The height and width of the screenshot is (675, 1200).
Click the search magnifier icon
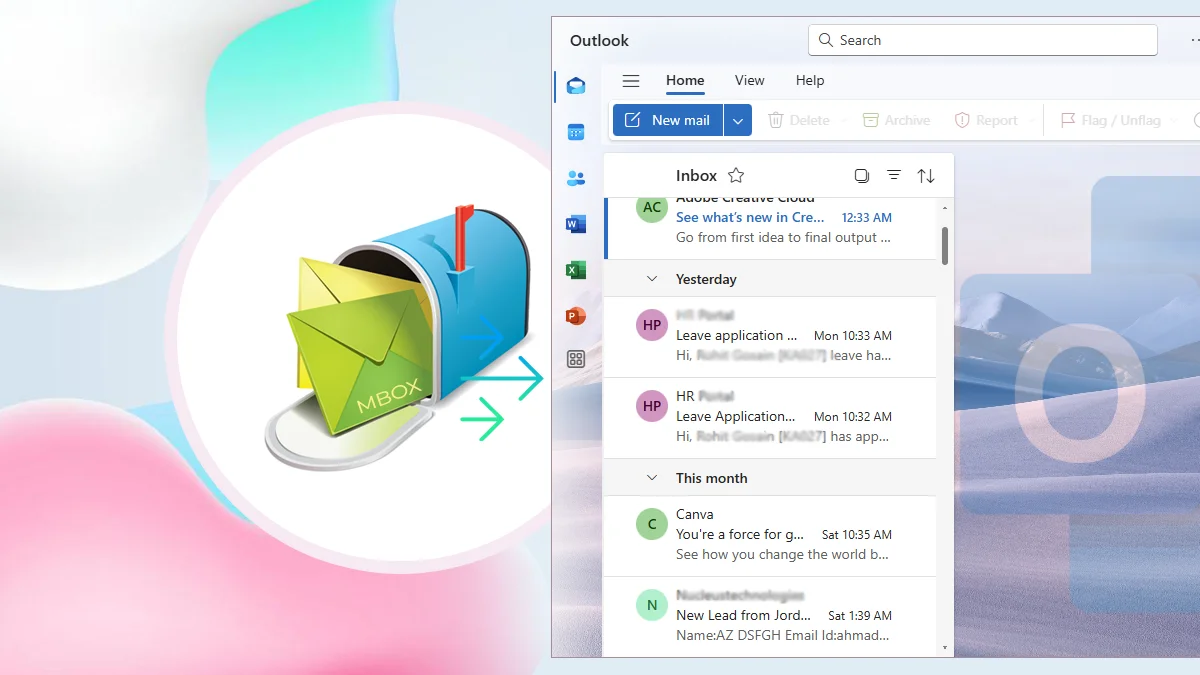click(x=826, y=40)
